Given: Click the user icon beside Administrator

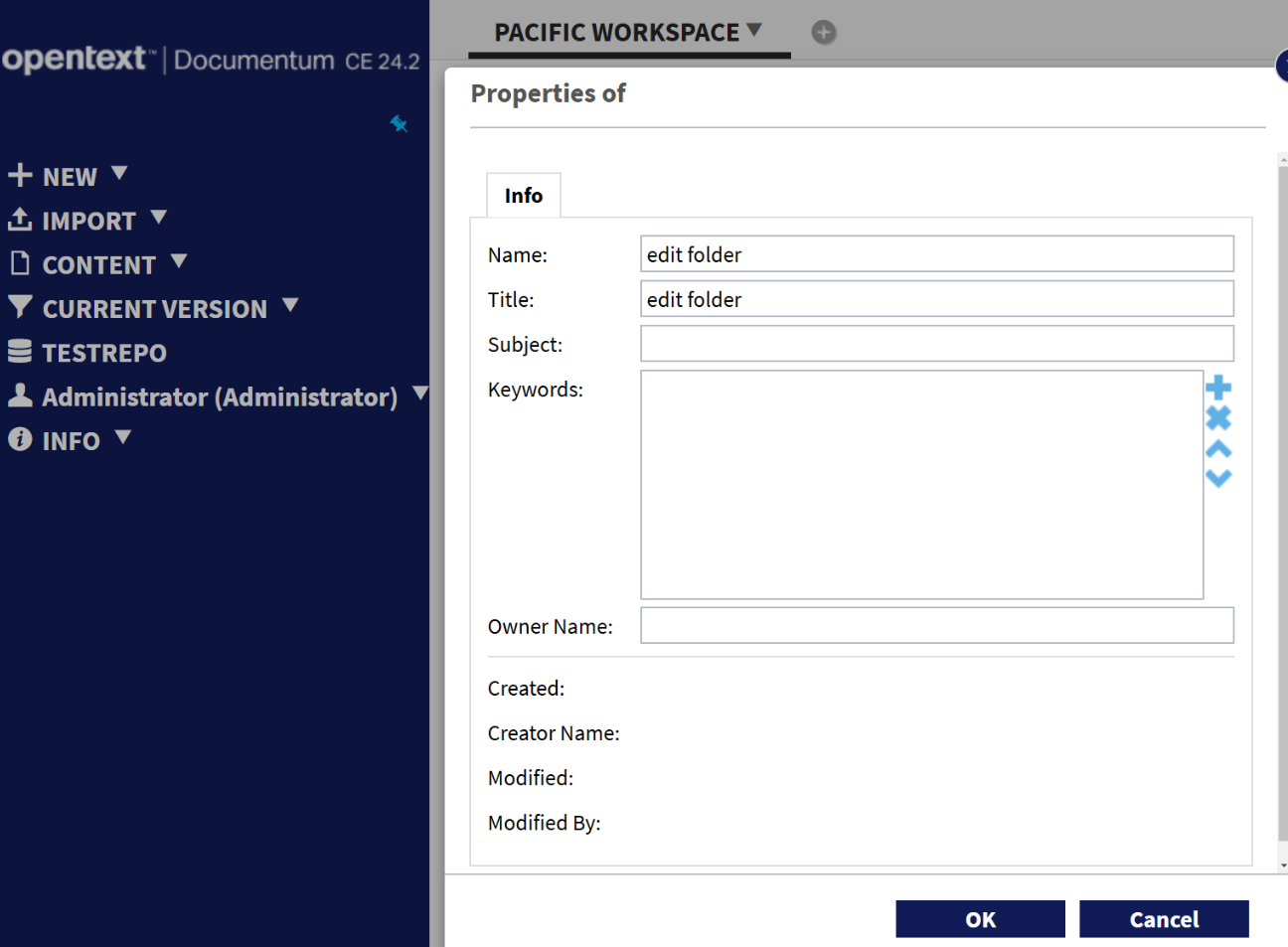Looking at the screenshot, I should 20,395.
